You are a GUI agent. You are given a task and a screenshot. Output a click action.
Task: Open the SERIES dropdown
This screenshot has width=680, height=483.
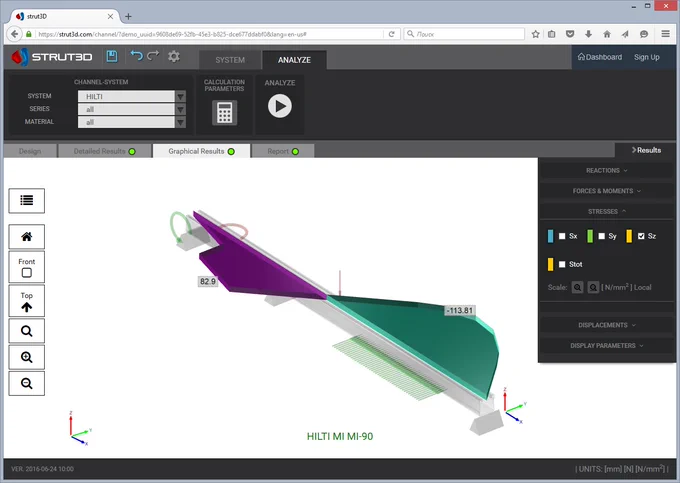(132, 109)
